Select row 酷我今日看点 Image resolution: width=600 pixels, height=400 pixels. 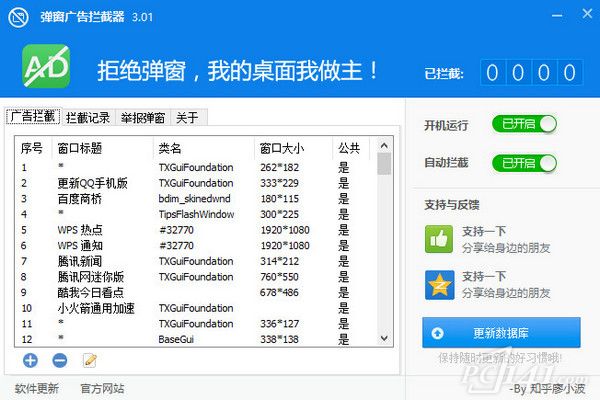coord(195,293)
